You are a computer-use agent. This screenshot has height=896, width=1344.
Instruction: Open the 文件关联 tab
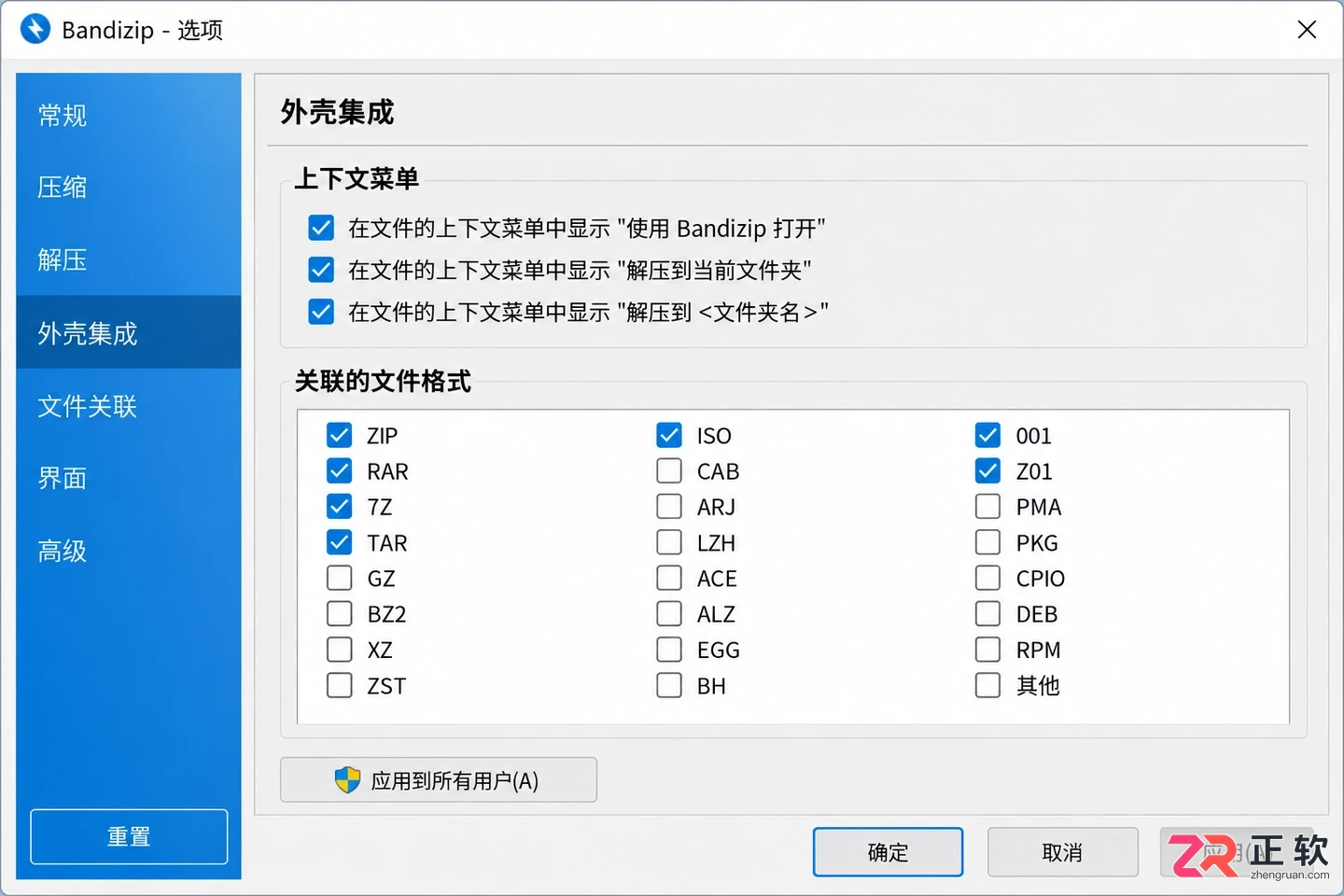[129, 405]
